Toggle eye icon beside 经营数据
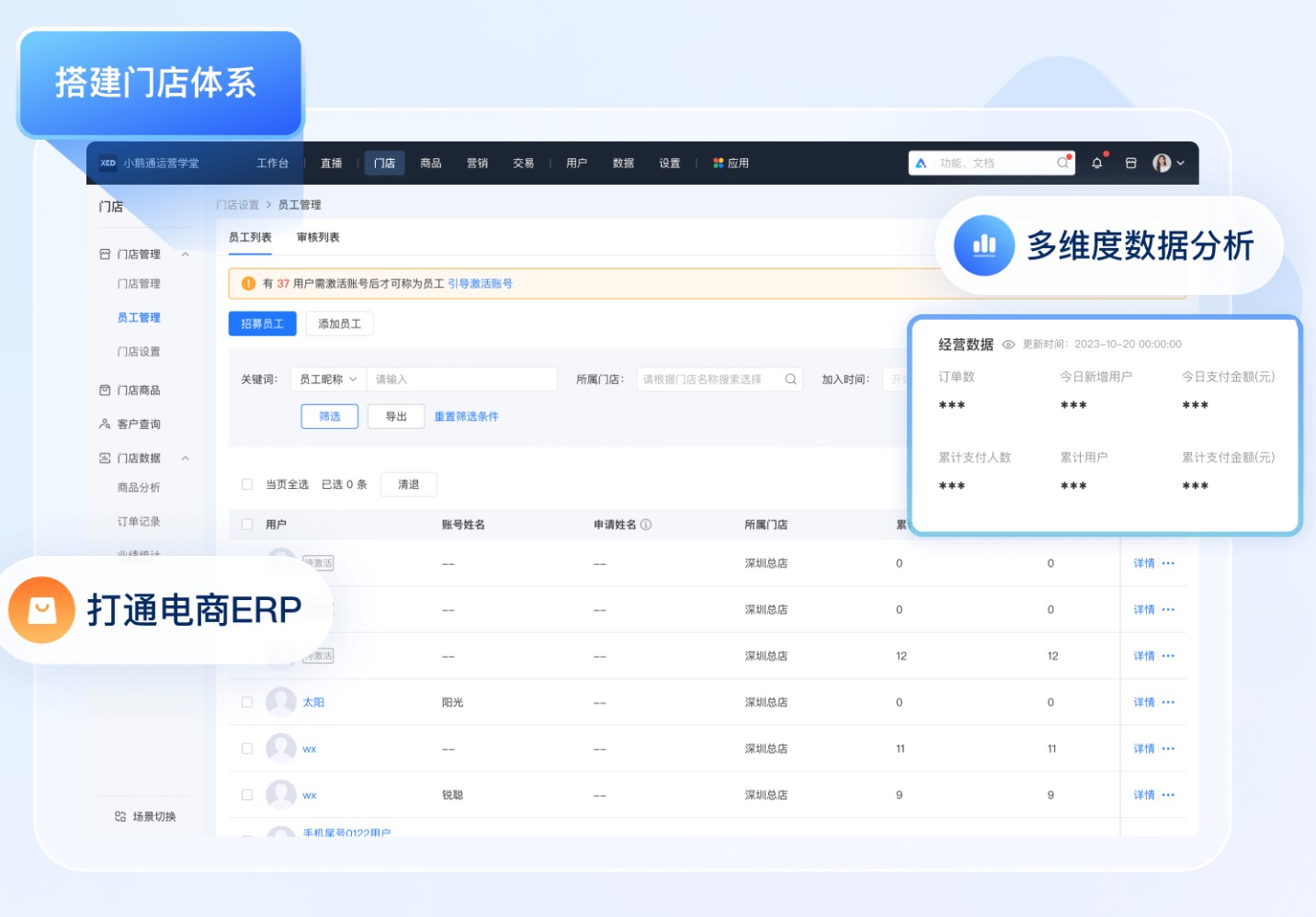 pos(1008,345)
